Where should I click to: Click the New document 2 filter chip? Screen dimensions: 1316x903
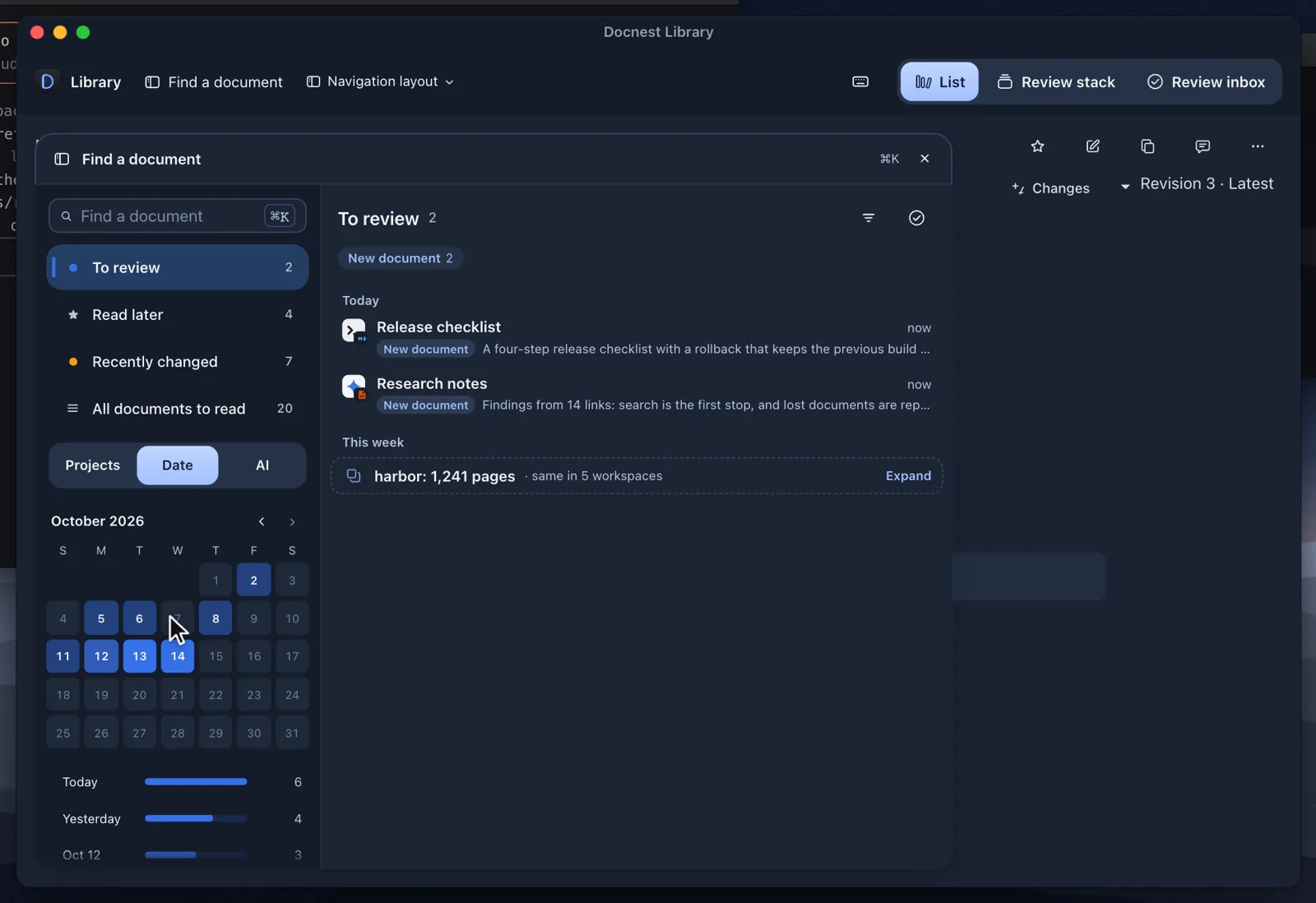(401, 258)
